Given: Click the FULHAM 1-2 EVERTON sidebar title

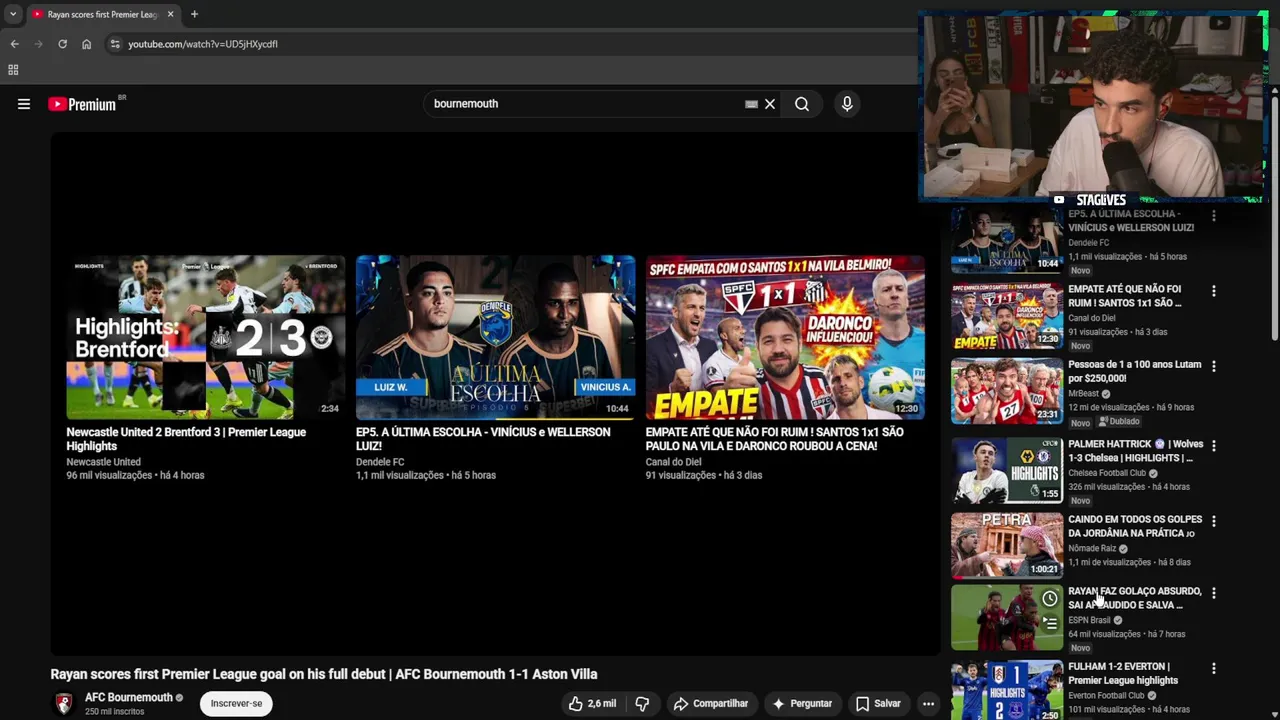Looking at the screenshot, I should 1123,673.
